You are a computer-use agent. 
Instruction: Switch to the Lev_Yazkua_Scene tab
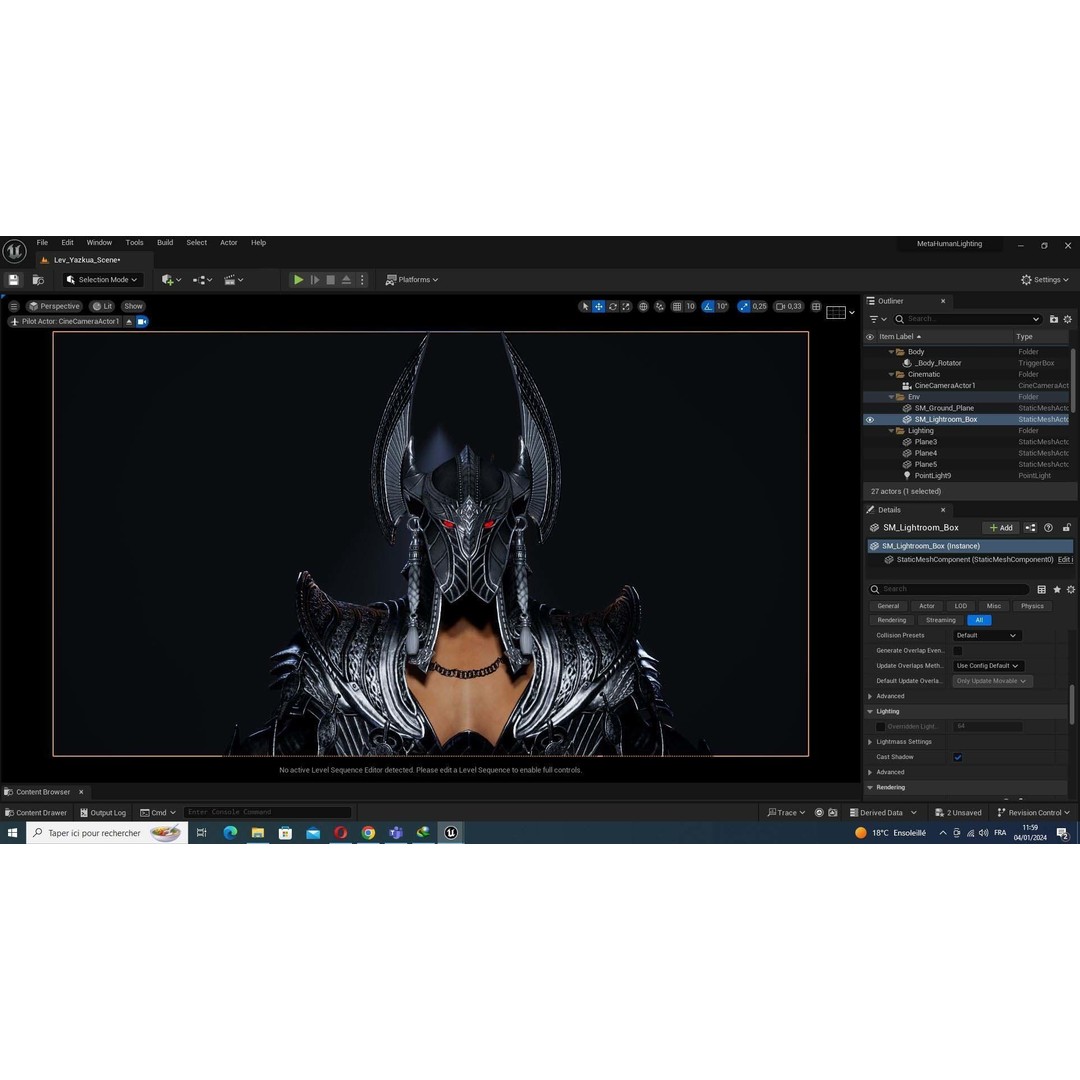(x=87, y=260)
